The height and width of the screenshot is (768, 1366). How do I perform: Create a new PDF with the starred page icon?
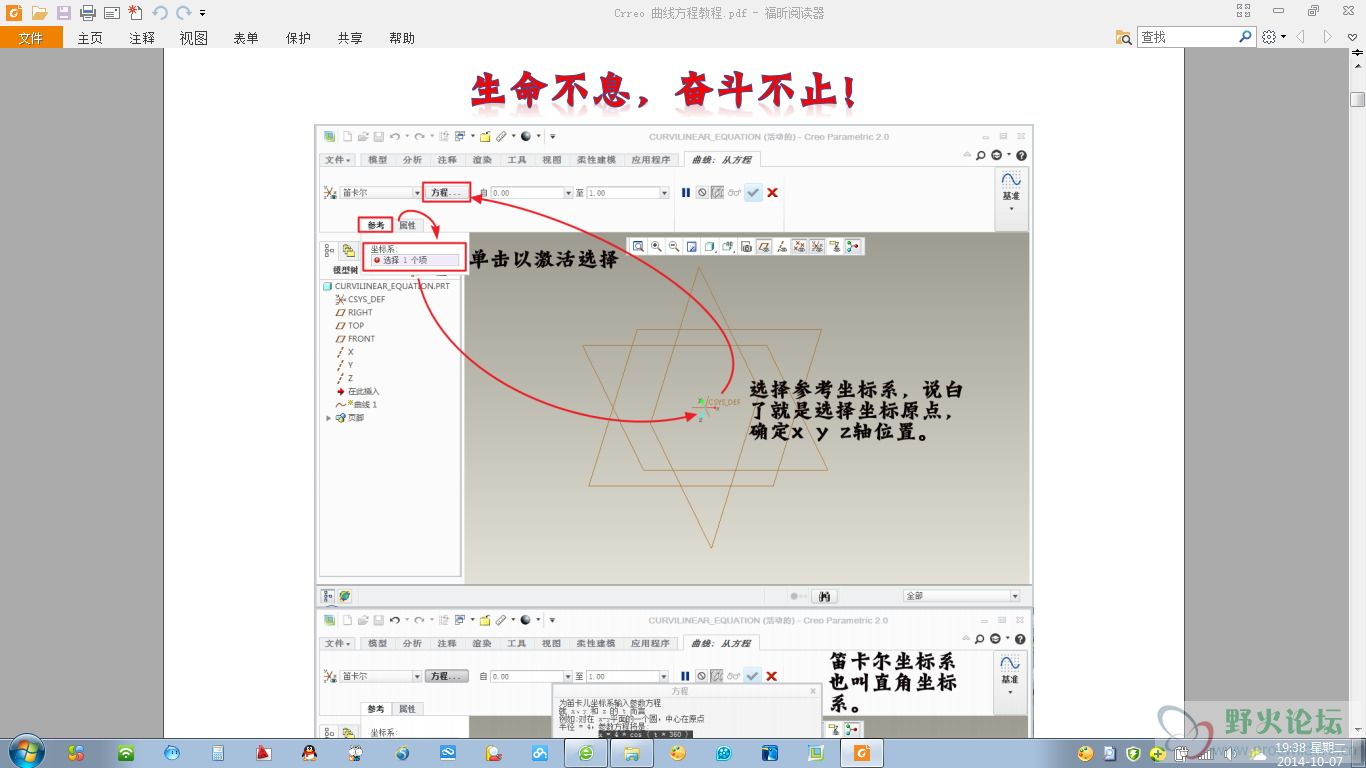135,13
